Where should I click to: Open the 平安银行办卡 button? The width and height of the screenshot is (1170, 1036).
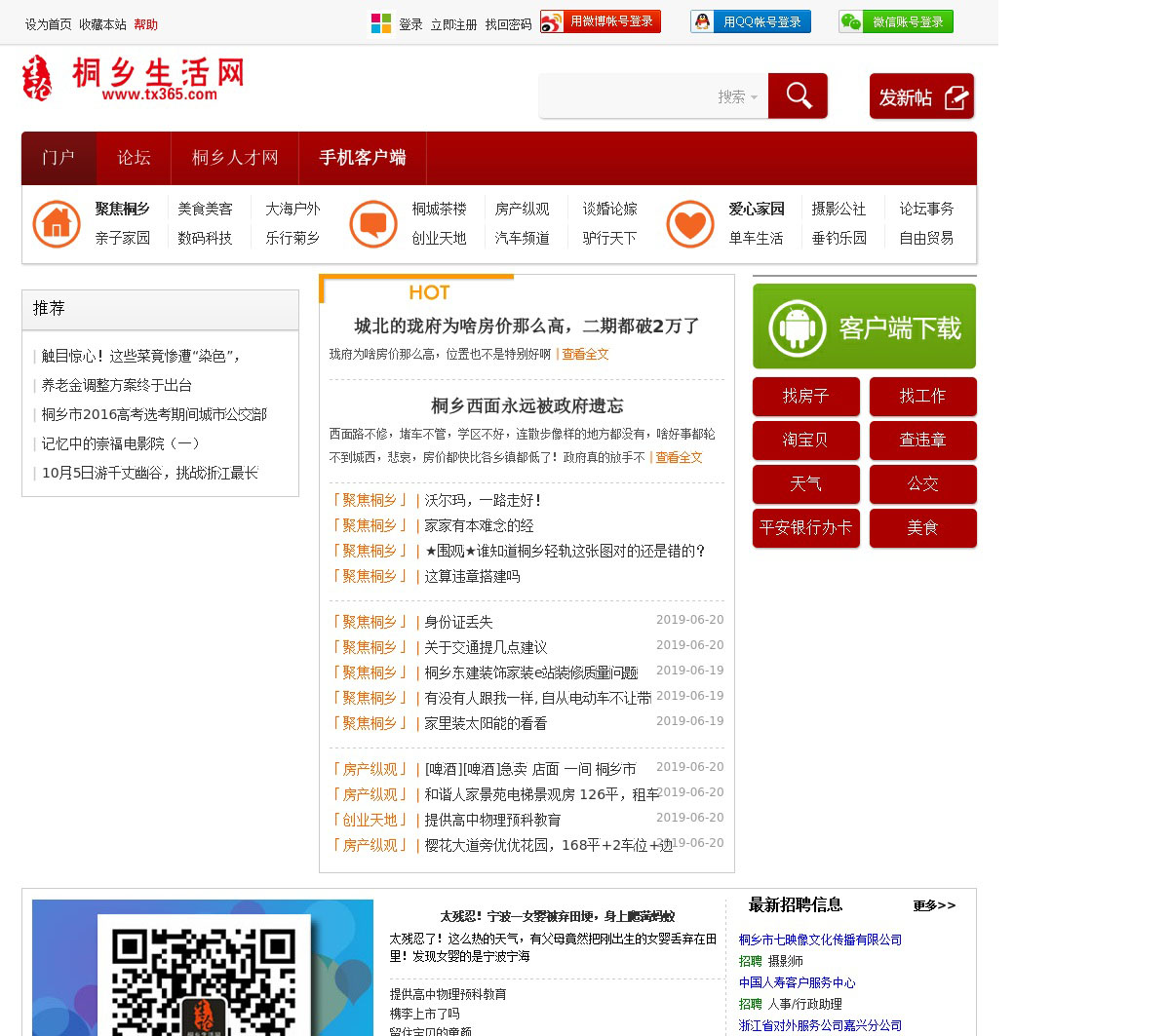tap(805, 528)
